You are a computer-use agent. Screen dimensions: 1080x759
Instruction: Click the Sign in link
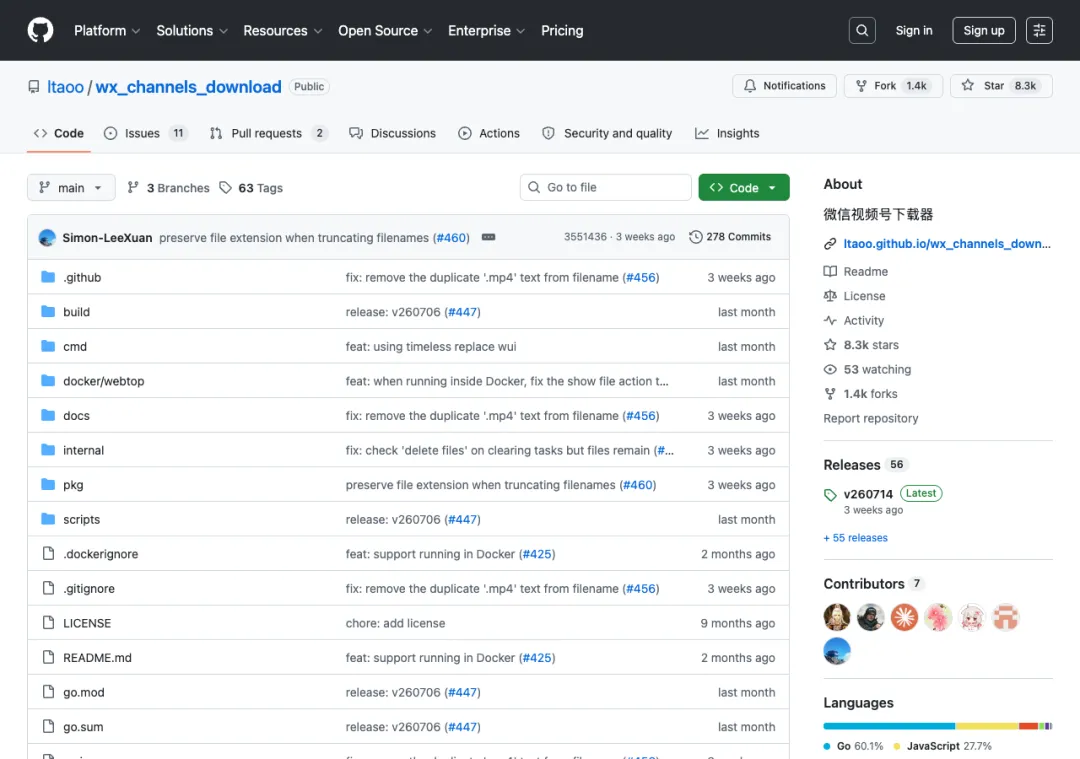(x=913, y=30)
